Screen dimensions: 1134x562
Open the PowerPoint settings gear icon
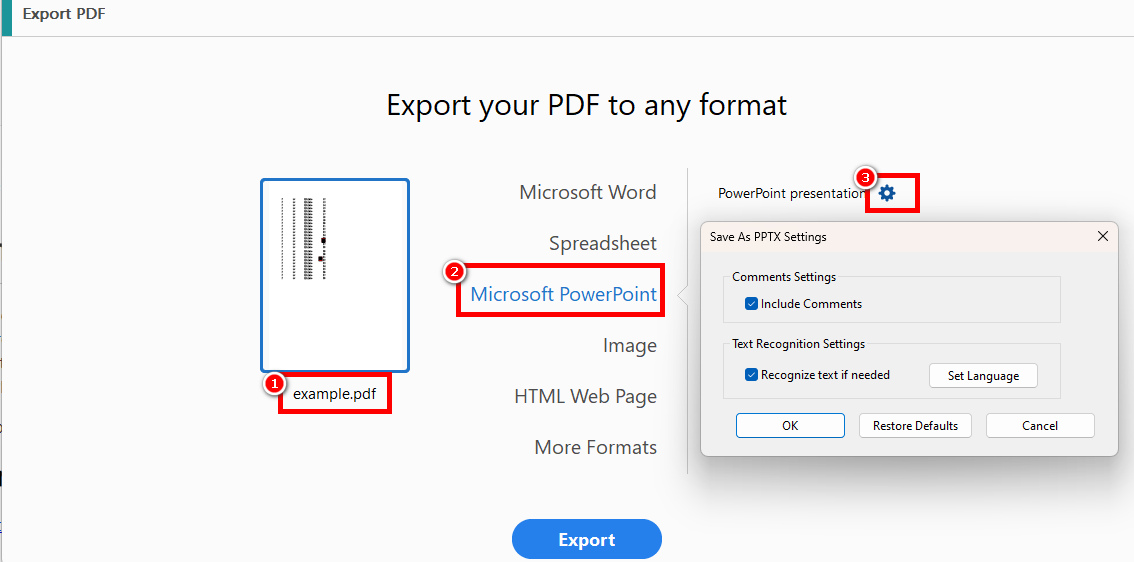(887, 193)
